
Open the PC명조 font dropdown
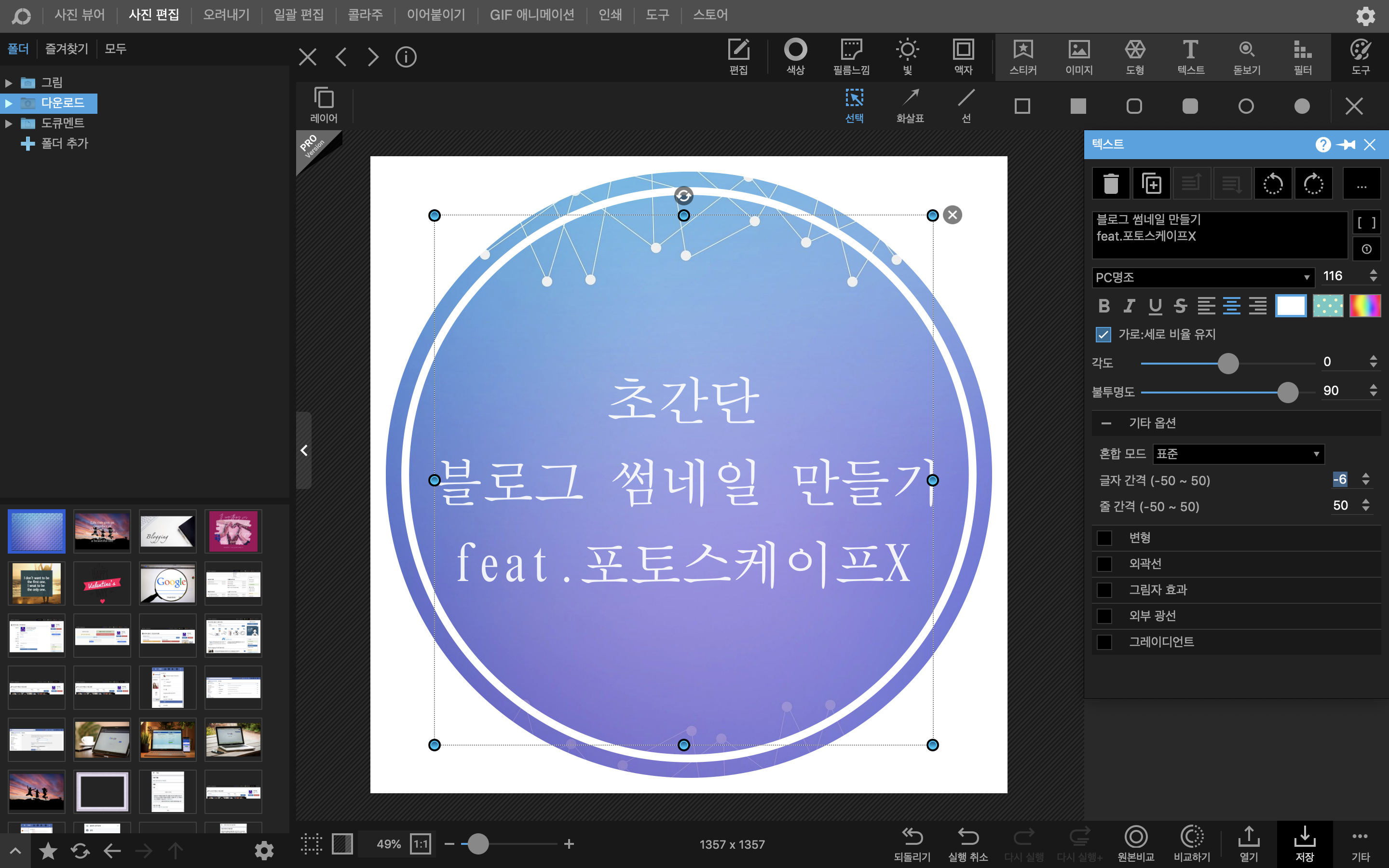(x=1202, y=278)
